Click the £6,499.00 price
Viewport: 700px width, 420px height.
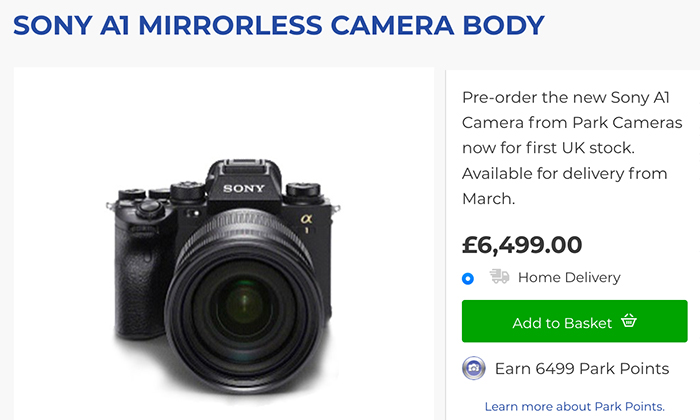pos(522,245)
